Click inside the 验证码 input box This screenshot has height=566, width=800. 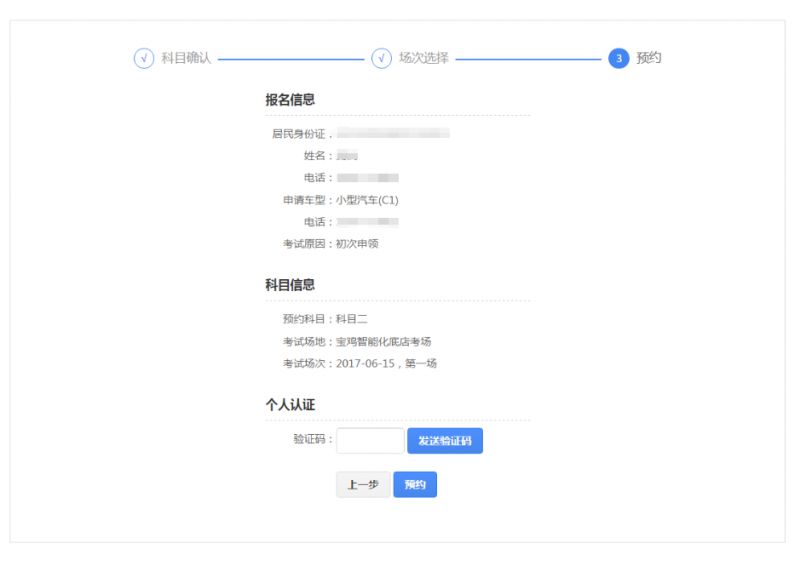point(369,441)
